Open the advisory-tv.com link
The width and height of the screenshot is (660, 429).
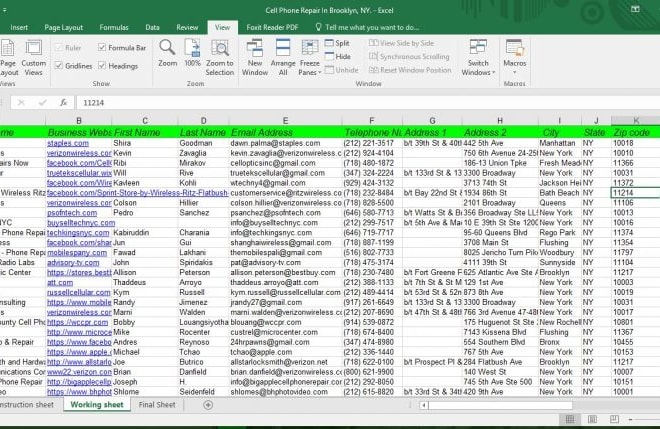tap(73, 262)
